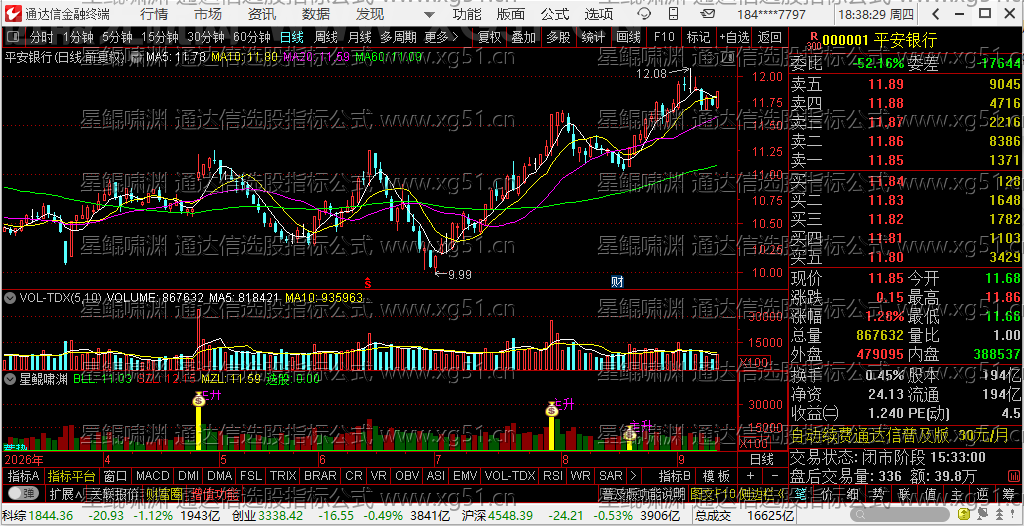
Task: Open the 日线 period label at chart corner
Action: pyautogui.click(x=761, y=459)
